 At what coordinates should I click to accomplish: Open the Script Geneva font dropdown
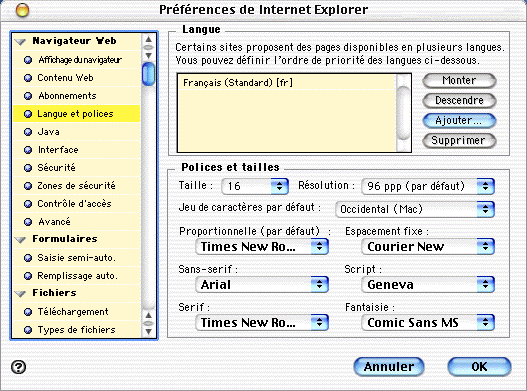point(428,285)
